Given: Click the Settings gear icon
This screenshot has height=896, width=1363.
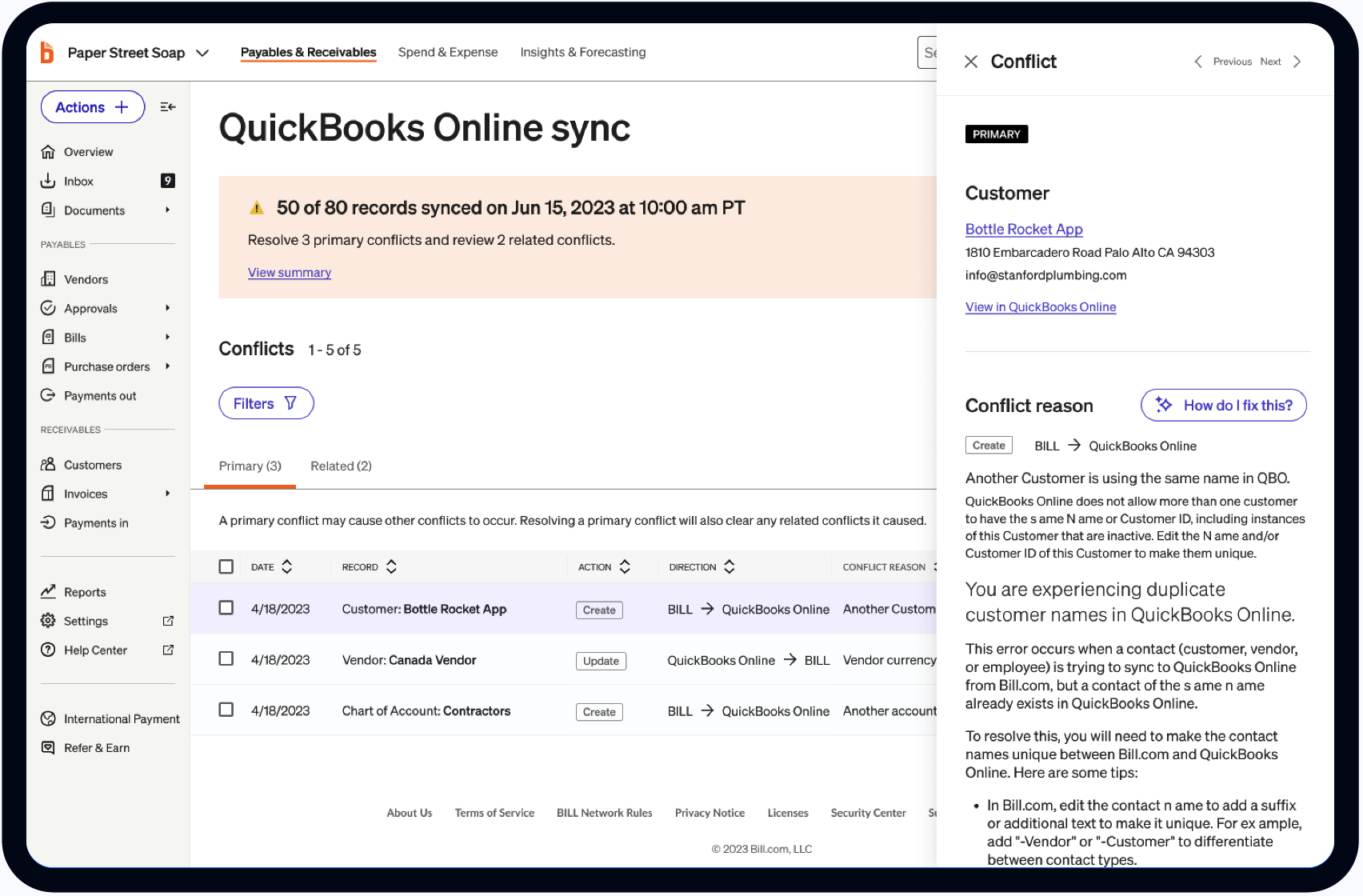Looking at the screenshot, I should [48, 621].
